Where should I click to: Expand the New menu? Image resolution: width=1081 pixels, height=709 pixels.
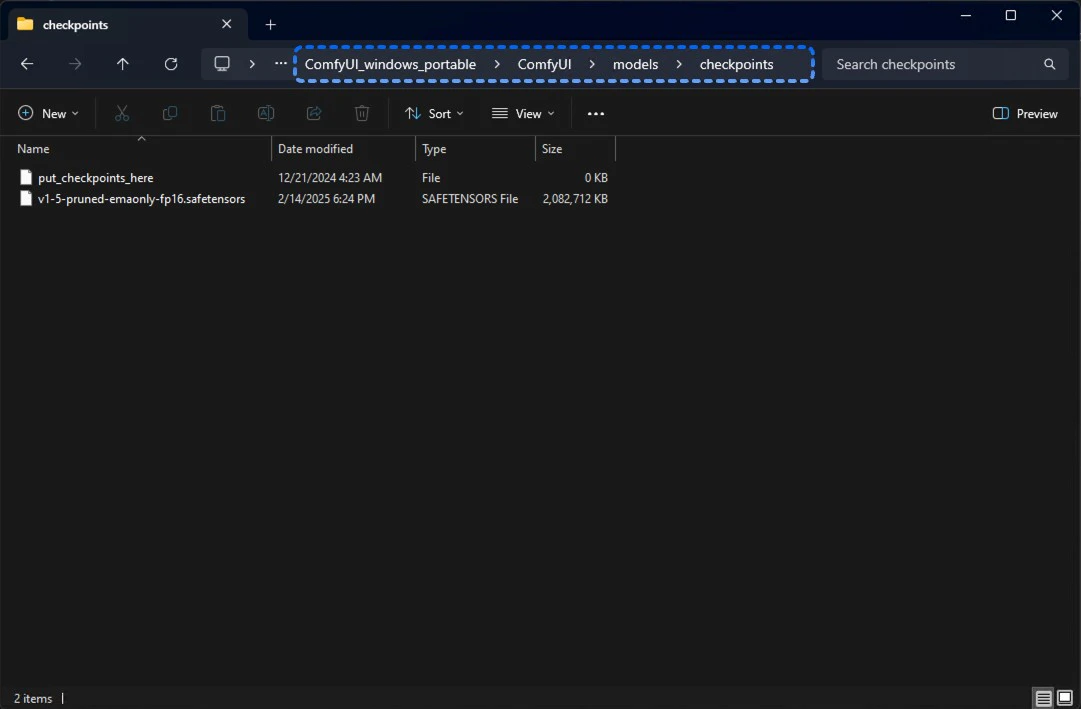[48, 113]
